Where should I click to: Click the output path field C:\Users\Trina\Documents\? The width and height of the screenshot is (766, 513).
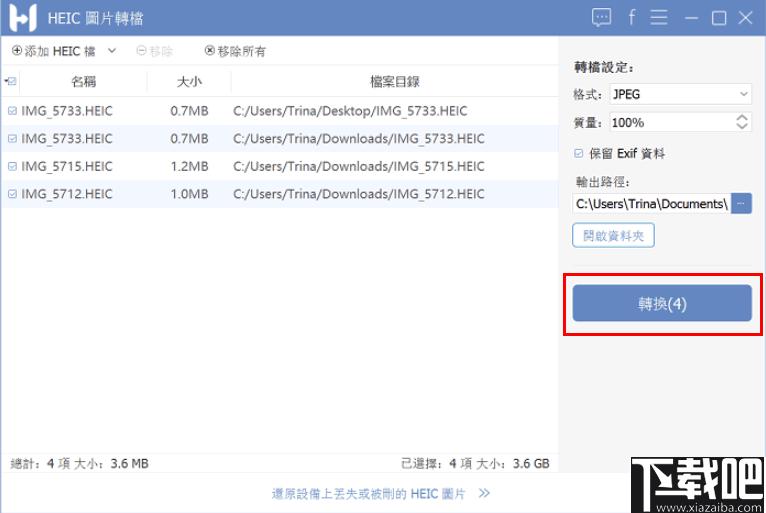click(652, 203)
